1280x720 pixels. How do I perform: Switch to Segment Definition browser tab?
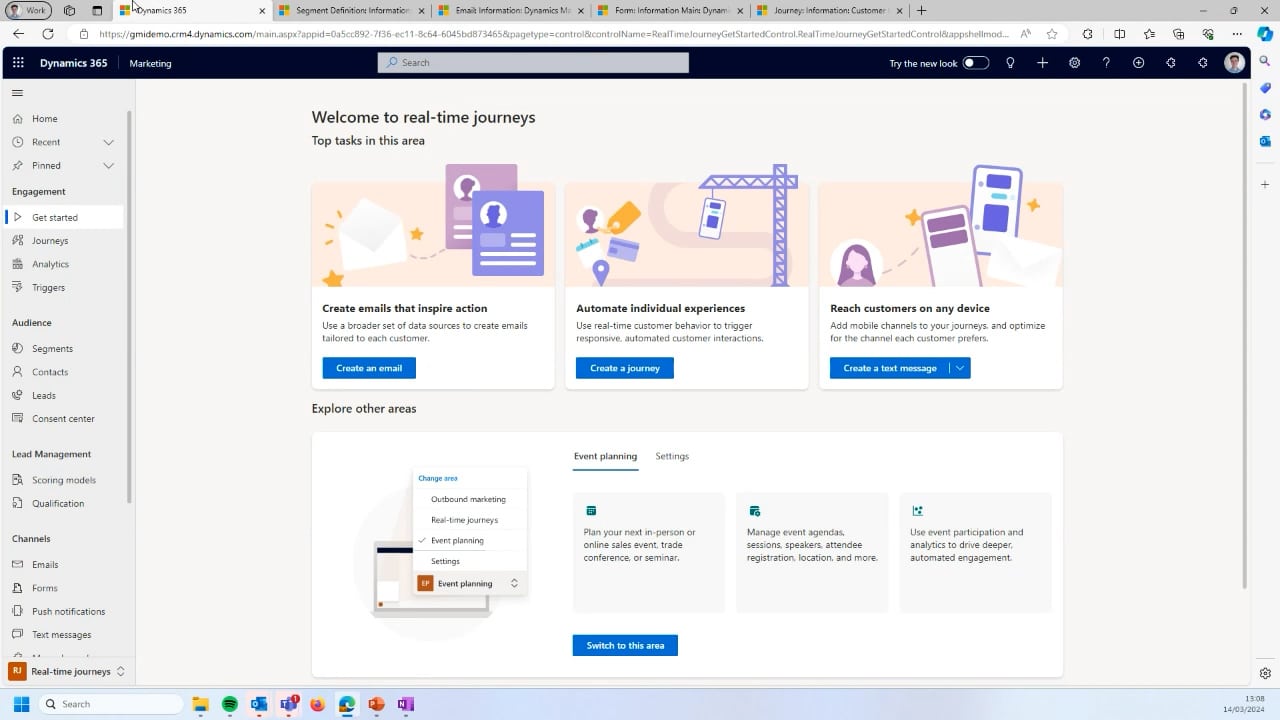[351, 10]
